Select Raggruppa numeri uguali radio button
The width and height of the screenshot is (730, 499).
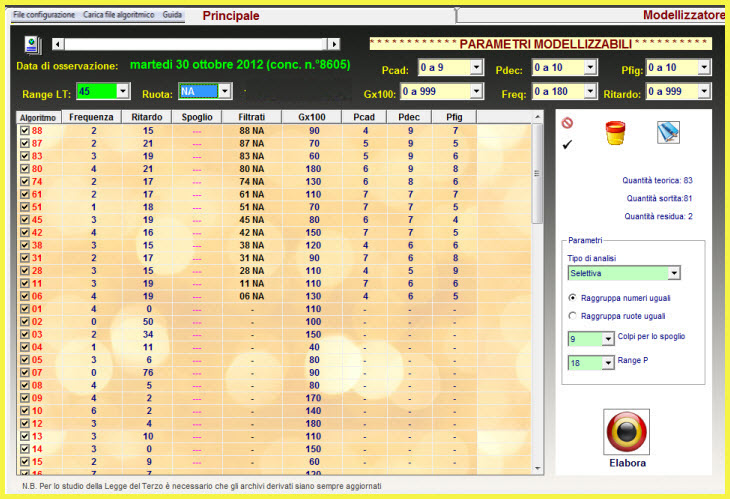point(571,298)
